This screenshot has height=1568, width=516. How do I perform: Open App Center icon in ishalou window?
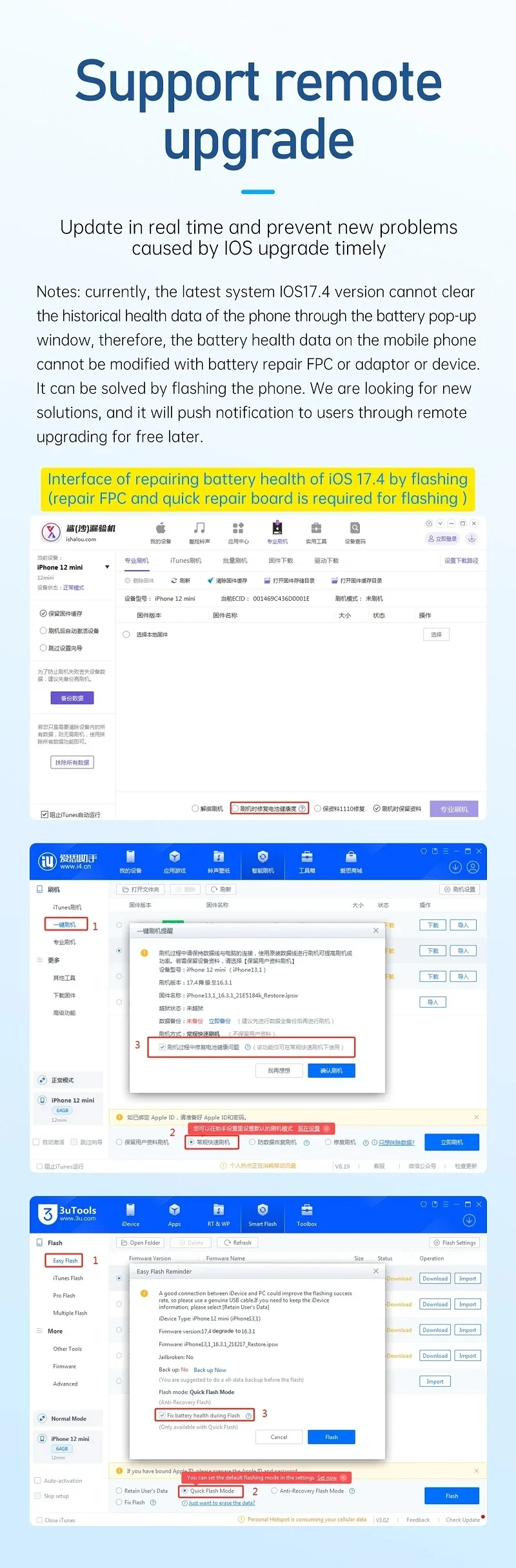[238, 533]
